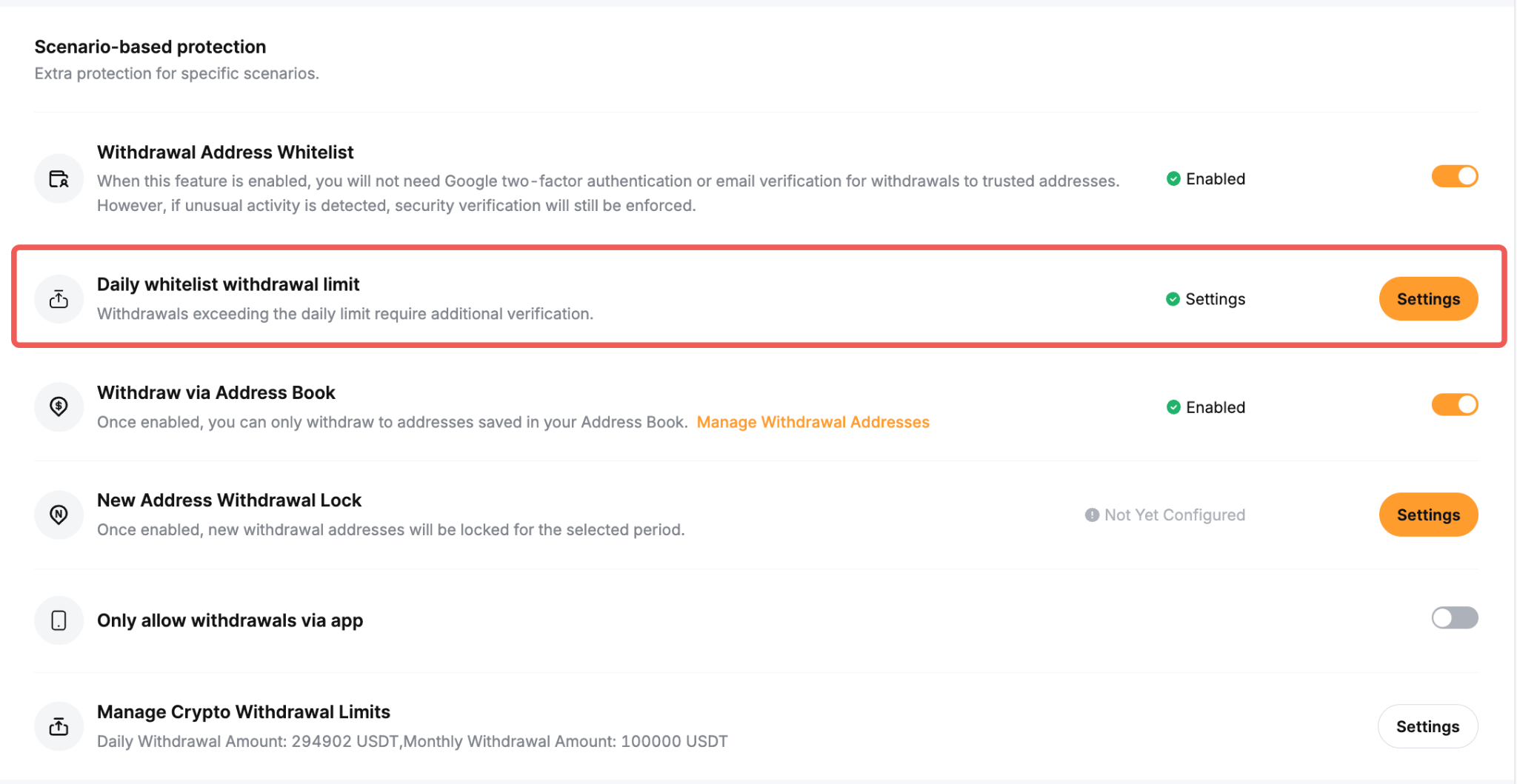
Task: Click the phone icon for app-only withdrawals
Action: 59,620
